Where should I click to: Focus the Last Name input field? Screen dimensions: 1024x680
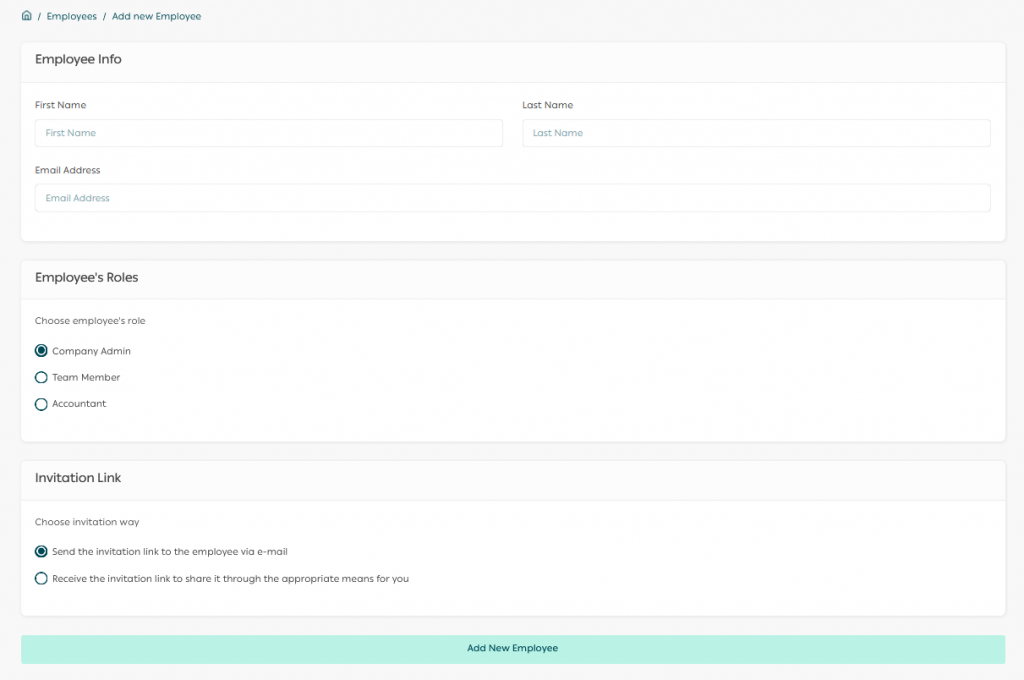(x=756, y=133)
